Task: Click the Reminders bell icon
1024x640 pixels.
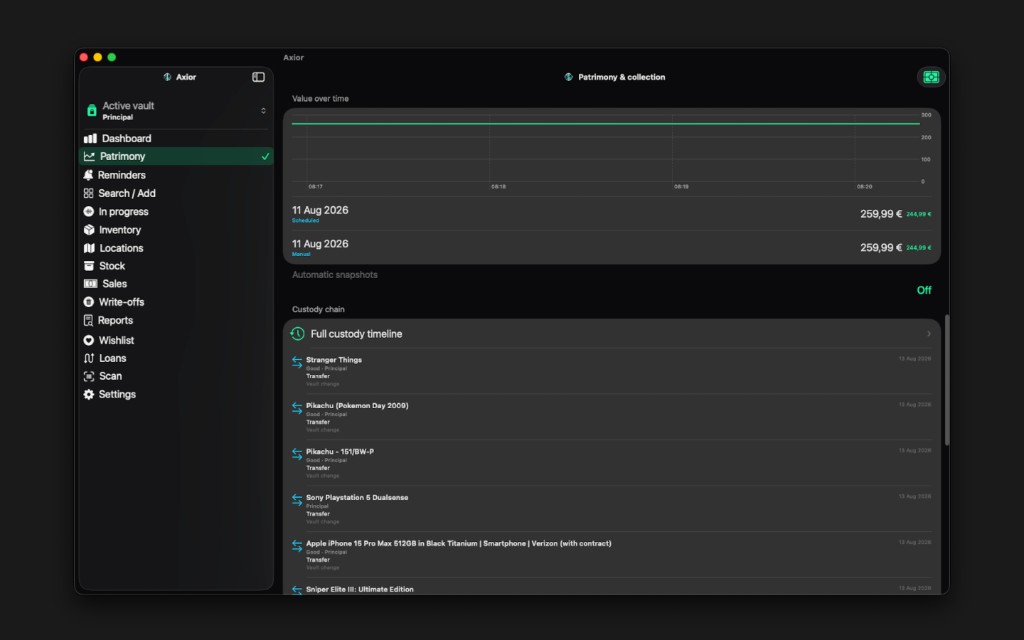Action: 88,175
